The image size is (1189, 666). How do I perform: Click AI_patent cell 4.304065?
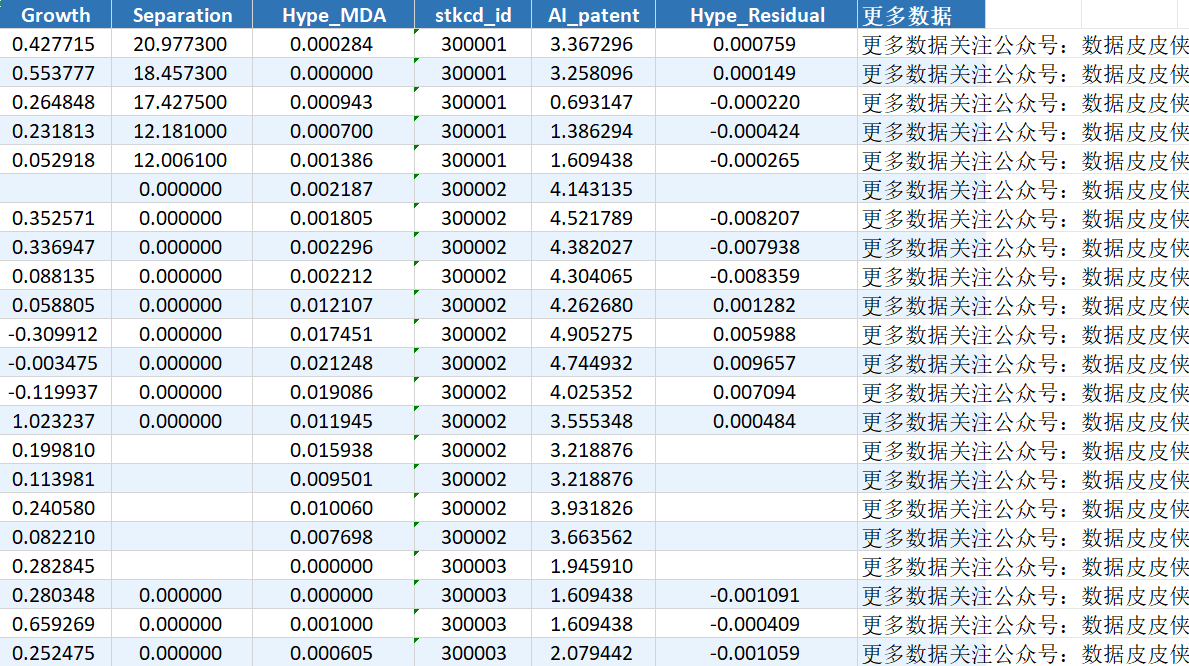[593, 275]
